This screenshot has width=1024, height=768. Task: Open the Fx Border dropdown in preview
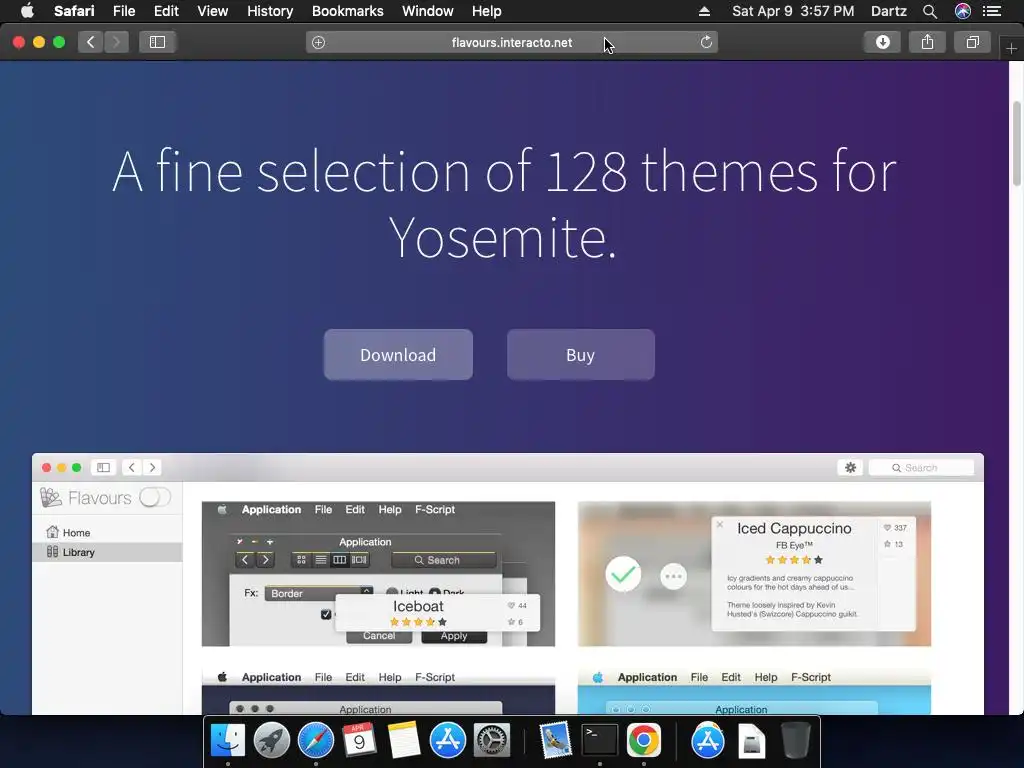319,593
